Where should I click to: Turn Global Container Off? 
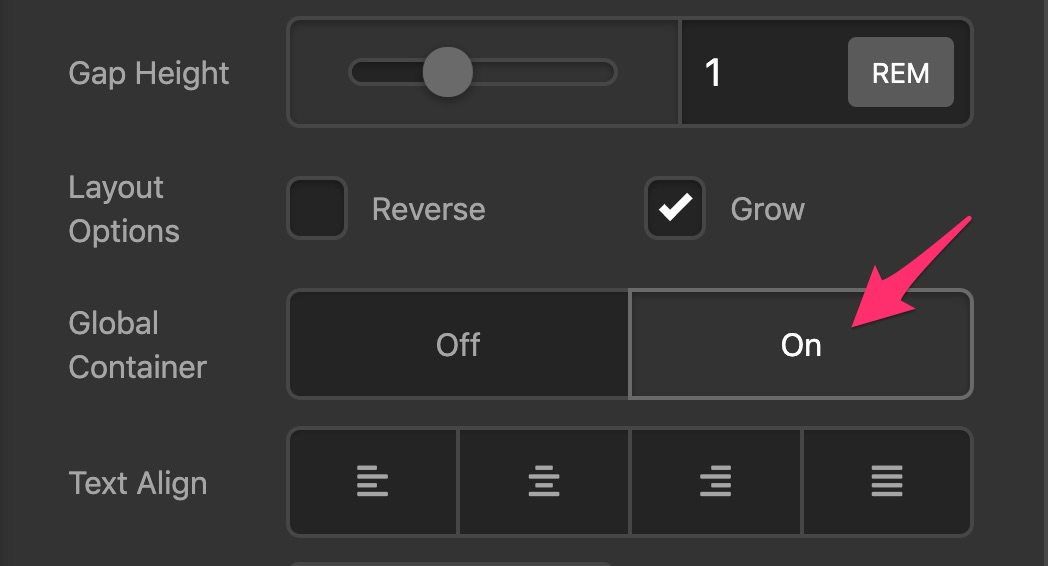[458, 345]
